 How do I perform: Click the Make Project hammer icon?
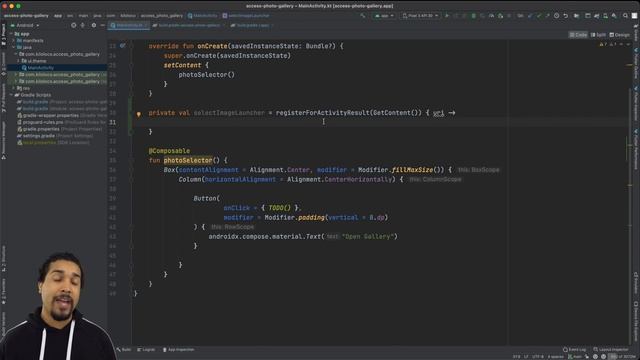(x=362, y=16)
